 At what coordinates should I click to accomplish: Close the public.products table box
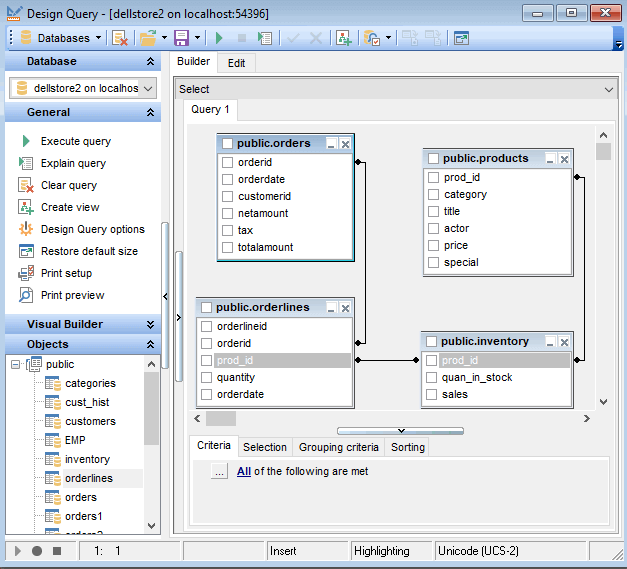pyautogui.click(x=564, y=159)
